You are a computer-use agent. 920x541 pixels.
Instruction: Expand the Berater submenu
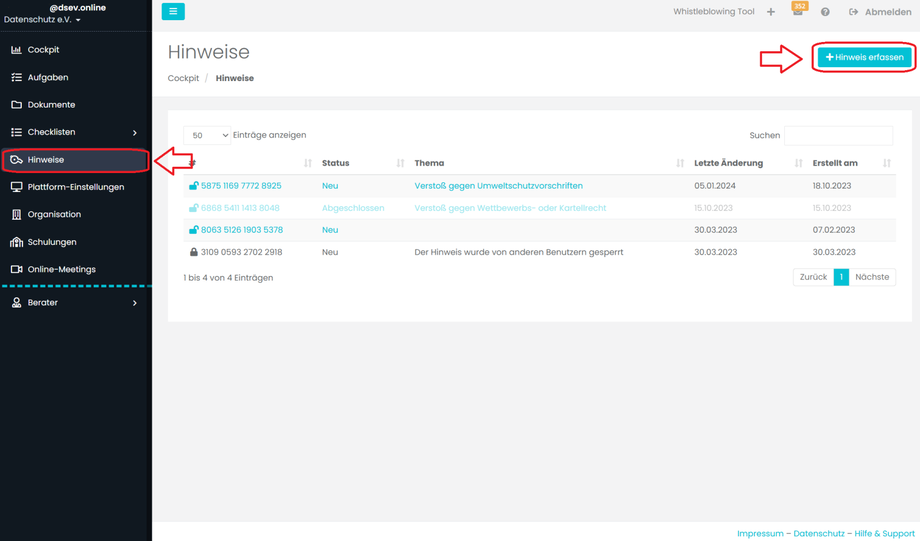(x=135, y=302)
